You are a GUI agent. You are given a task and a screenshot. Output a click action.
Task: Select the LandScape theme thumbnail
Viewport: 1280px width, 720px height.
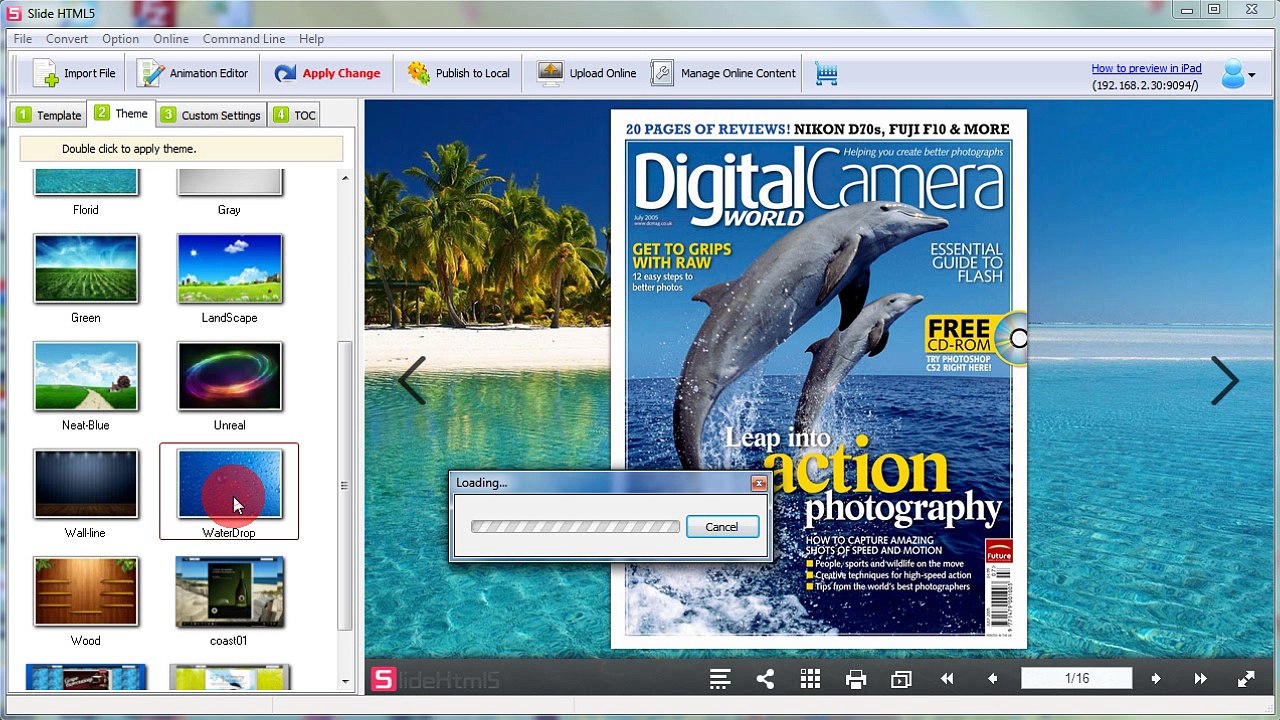click(230, 268)
